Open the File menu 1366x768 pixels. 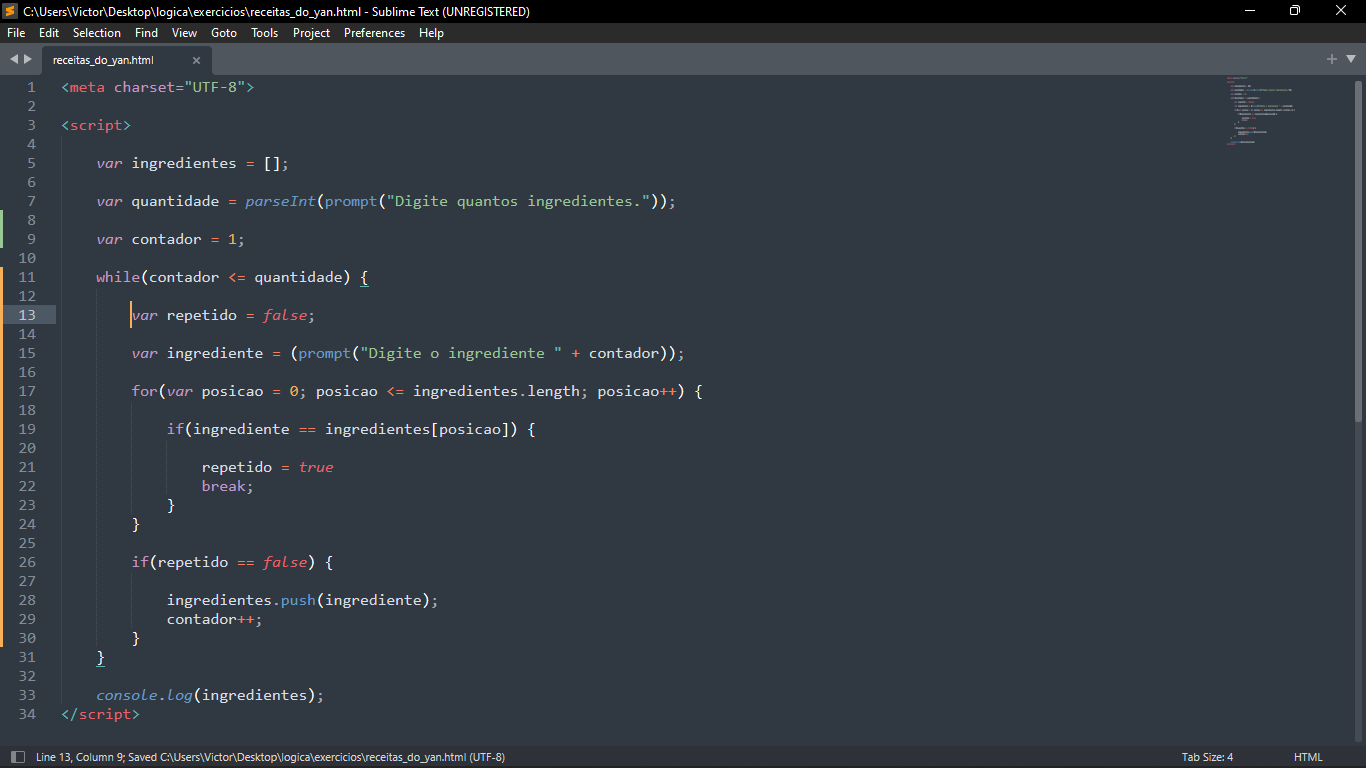click(16, 33)
